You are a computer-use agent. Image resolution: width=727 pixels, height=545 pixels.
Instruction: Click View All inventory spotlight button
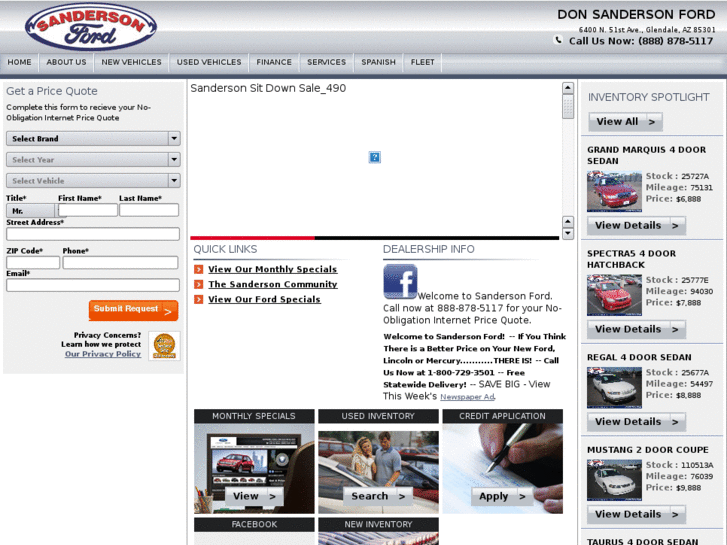click(625, 122)
